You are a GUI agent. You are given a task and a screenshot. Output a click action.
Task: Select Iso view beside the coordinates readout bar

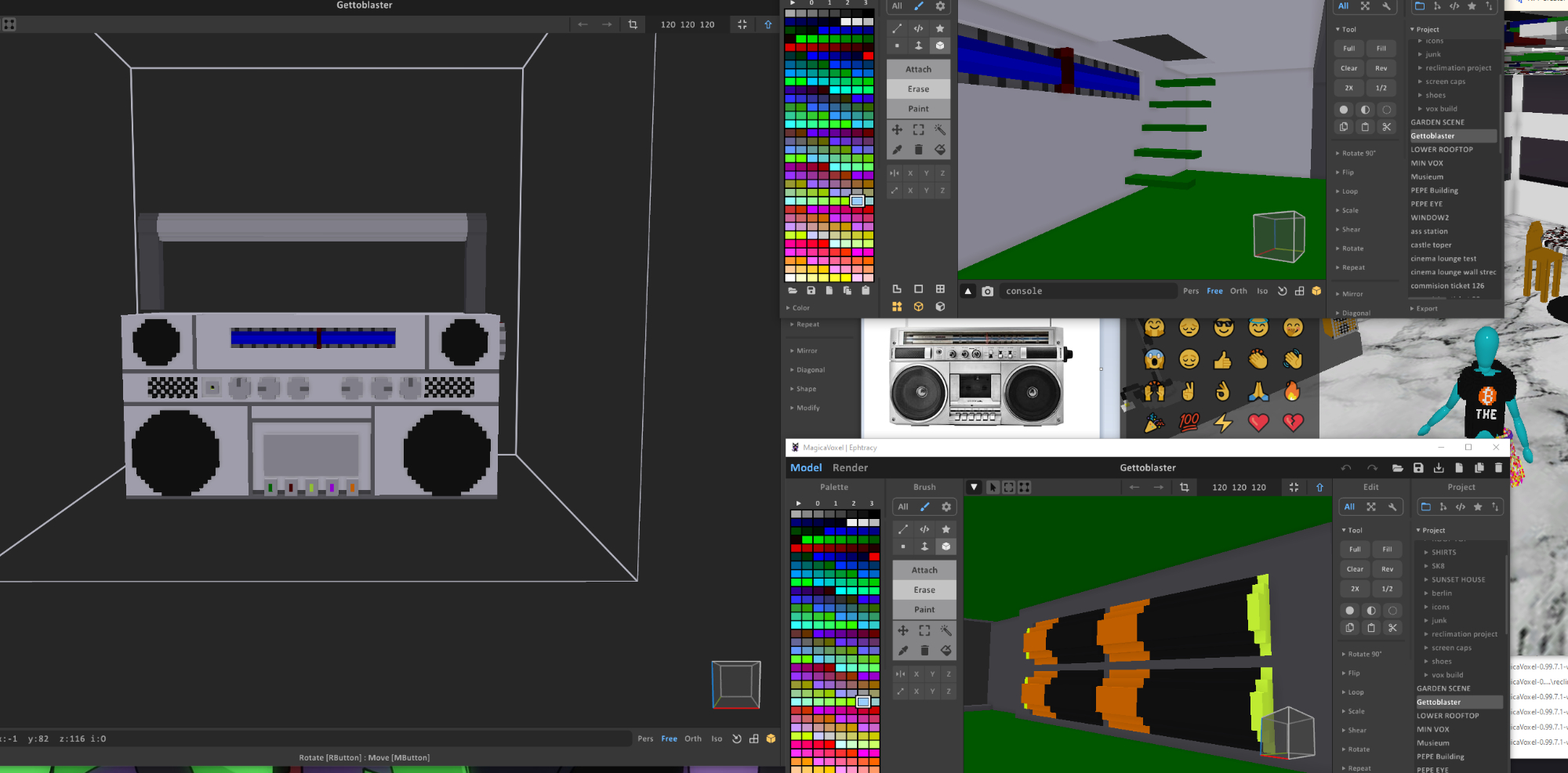click(x=717, y=739)
